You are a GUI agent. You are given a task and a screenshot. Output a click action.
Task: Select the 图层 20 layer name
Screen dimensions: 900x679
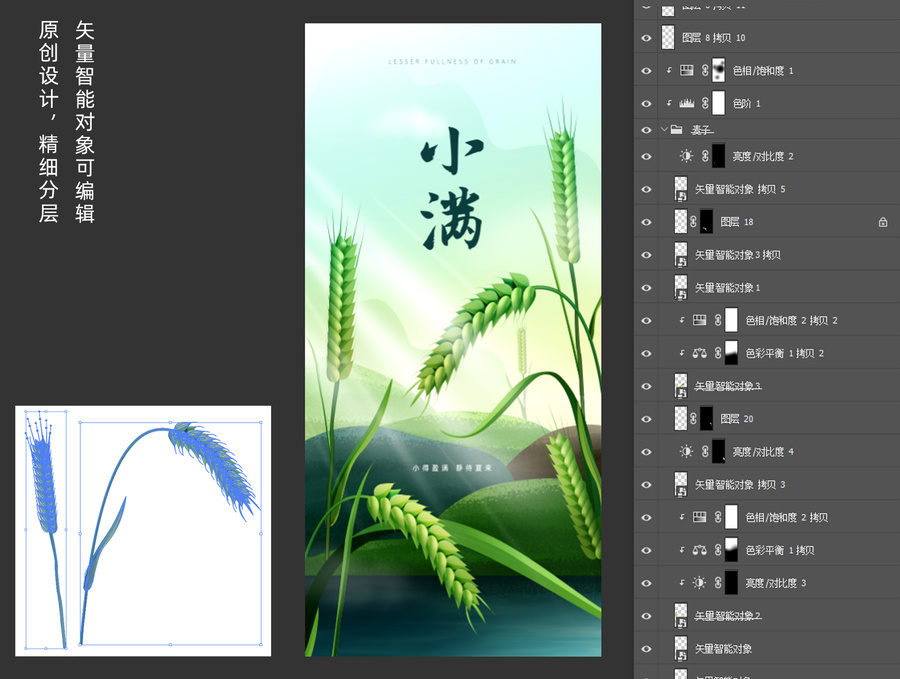click(x=736, y=418)
